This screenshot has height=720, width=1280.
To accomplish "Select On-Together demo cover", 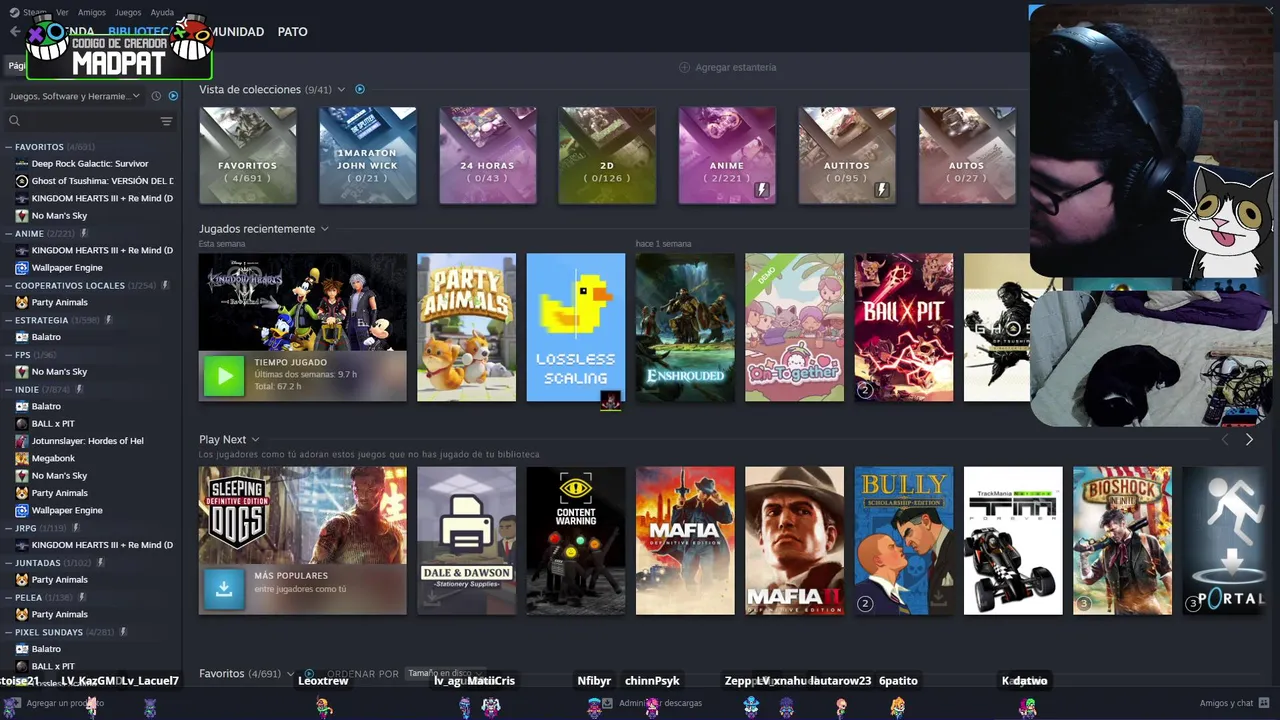I will tap(794, 327).
